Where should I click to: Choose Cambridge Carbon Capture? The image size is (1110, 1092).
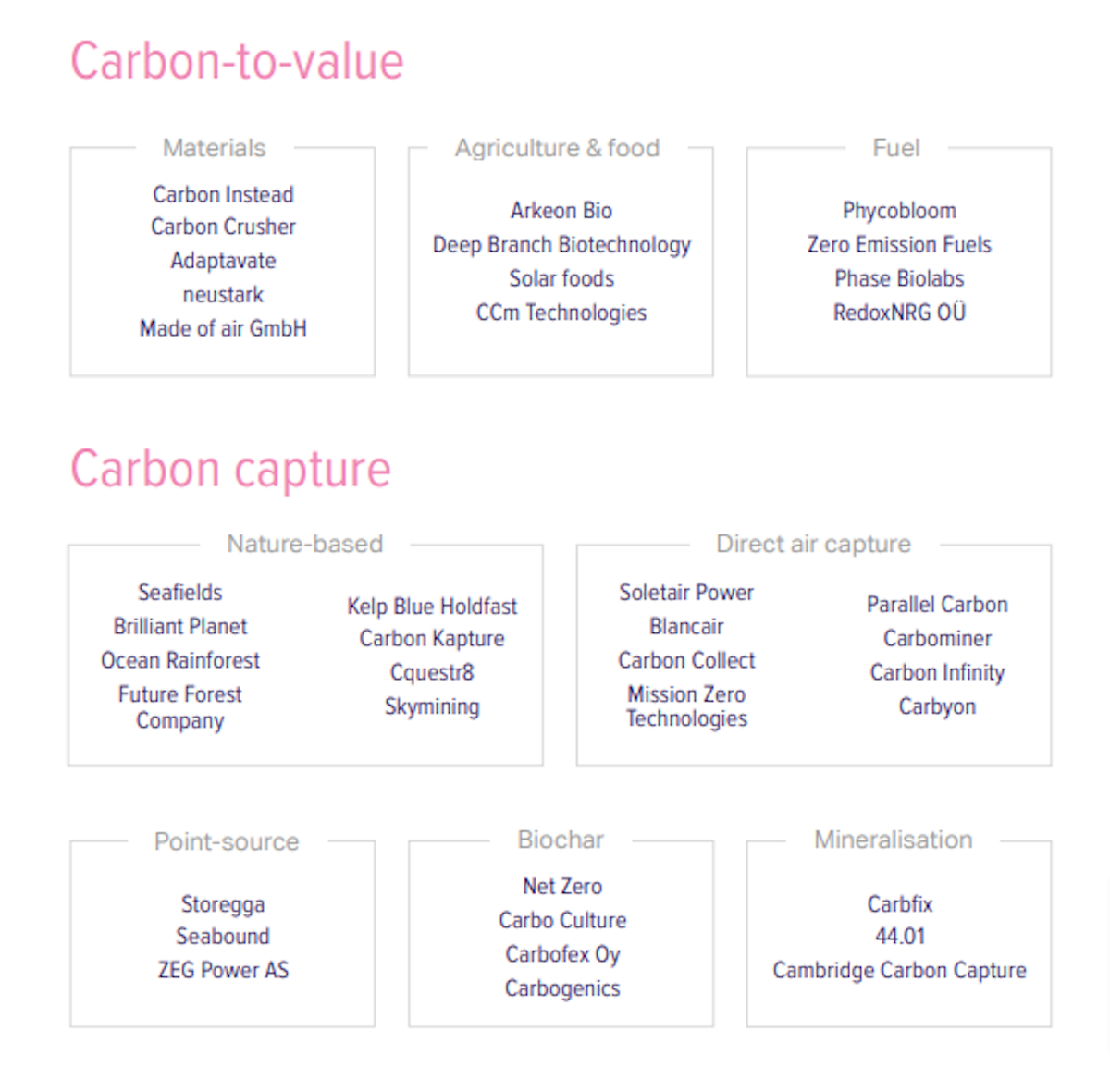899,970
